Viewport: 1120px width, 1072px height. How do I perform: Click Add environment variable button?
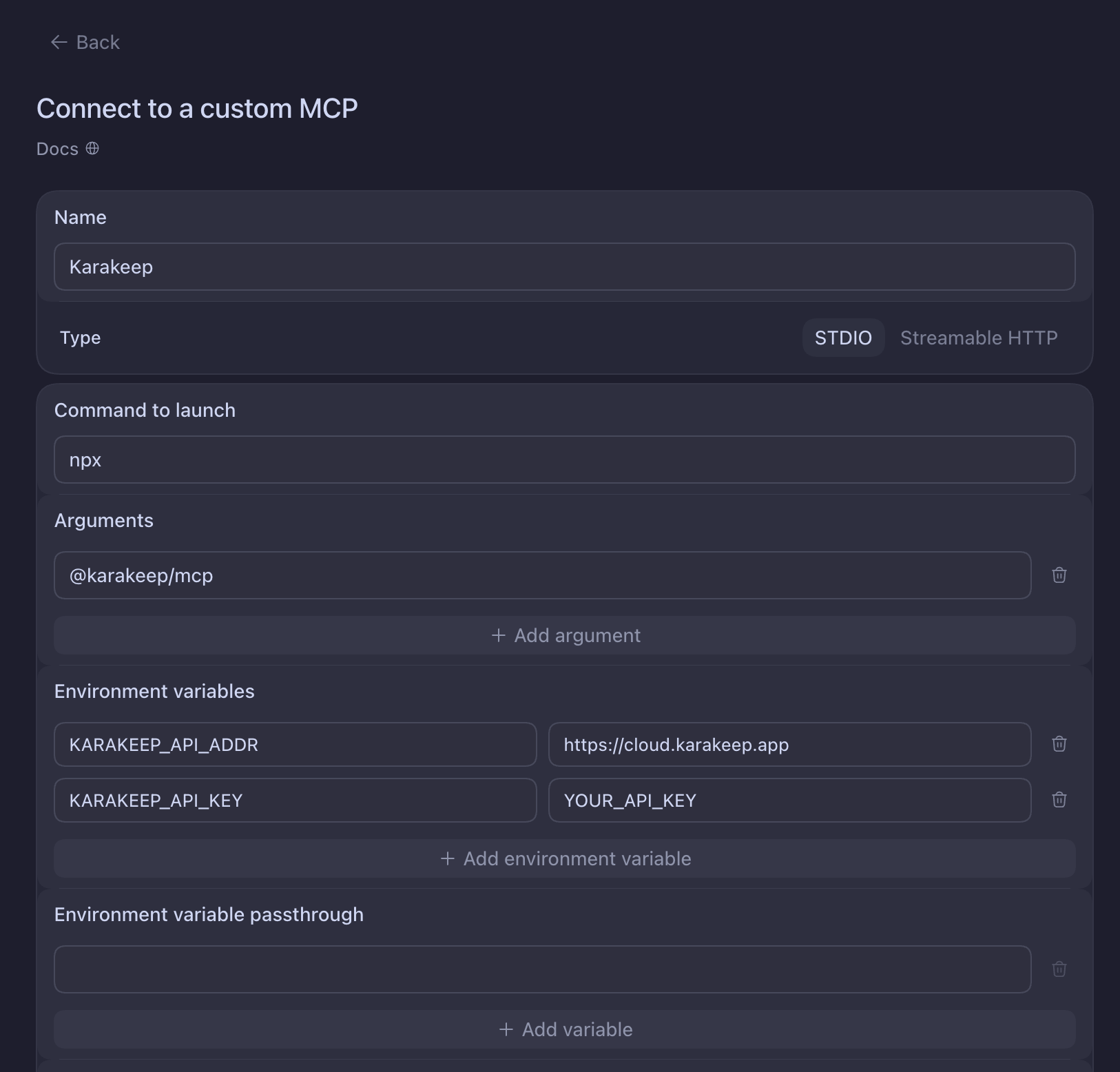point(565,858)
